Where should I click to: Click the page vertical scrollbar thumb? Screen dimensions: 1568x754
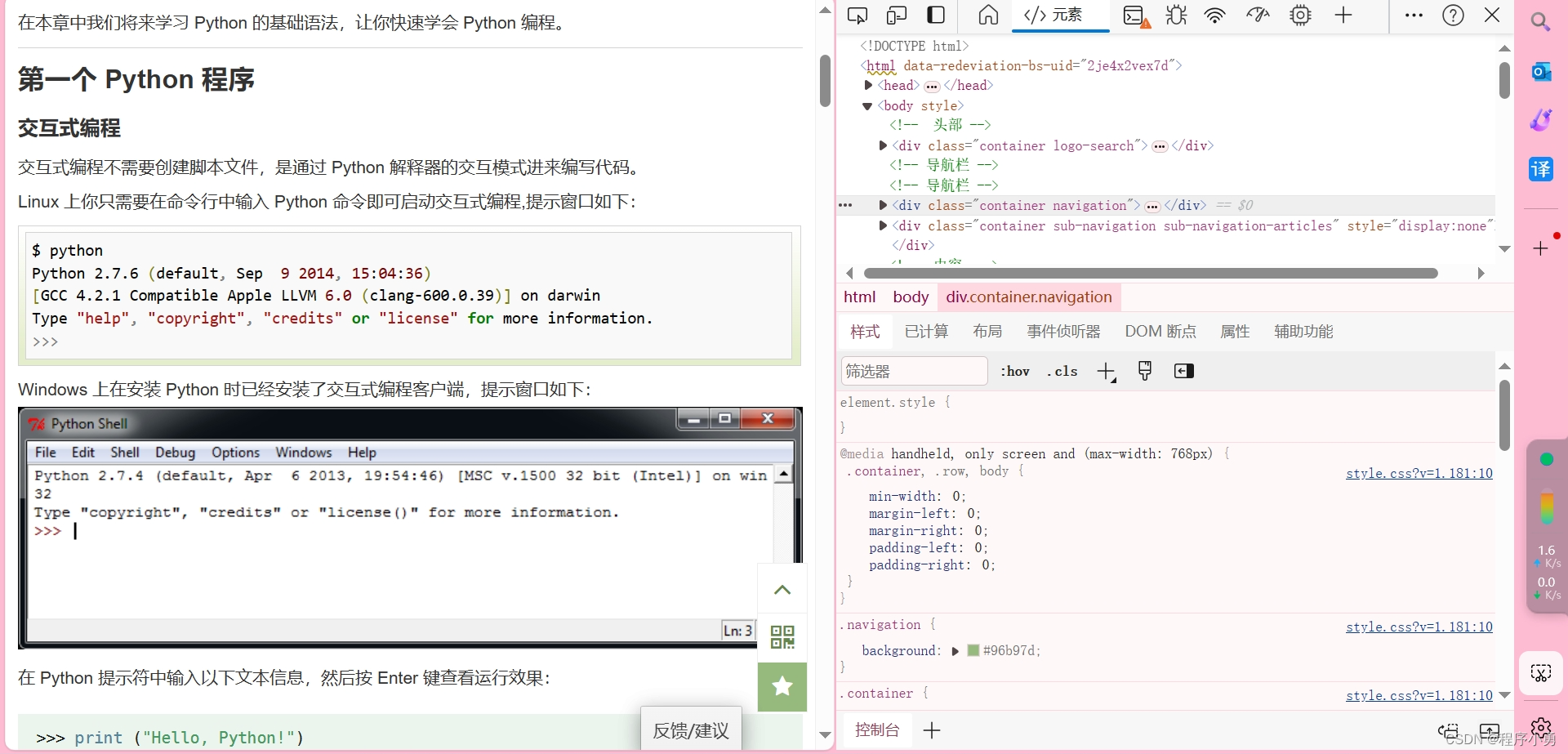(825, 81)
